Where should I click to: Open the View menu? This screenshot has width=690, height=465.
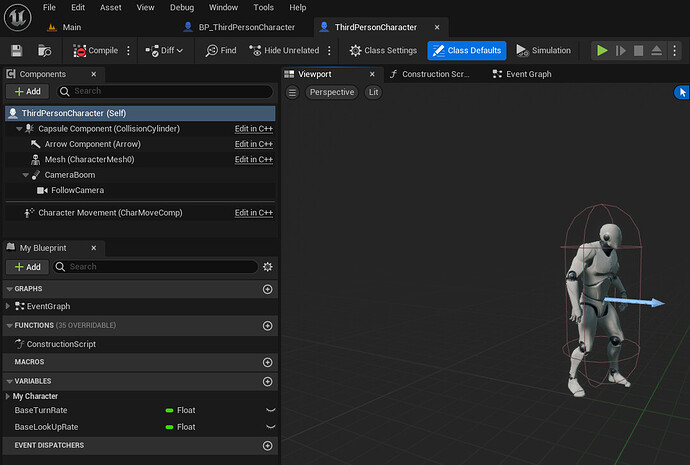click(x=145, y=7)
